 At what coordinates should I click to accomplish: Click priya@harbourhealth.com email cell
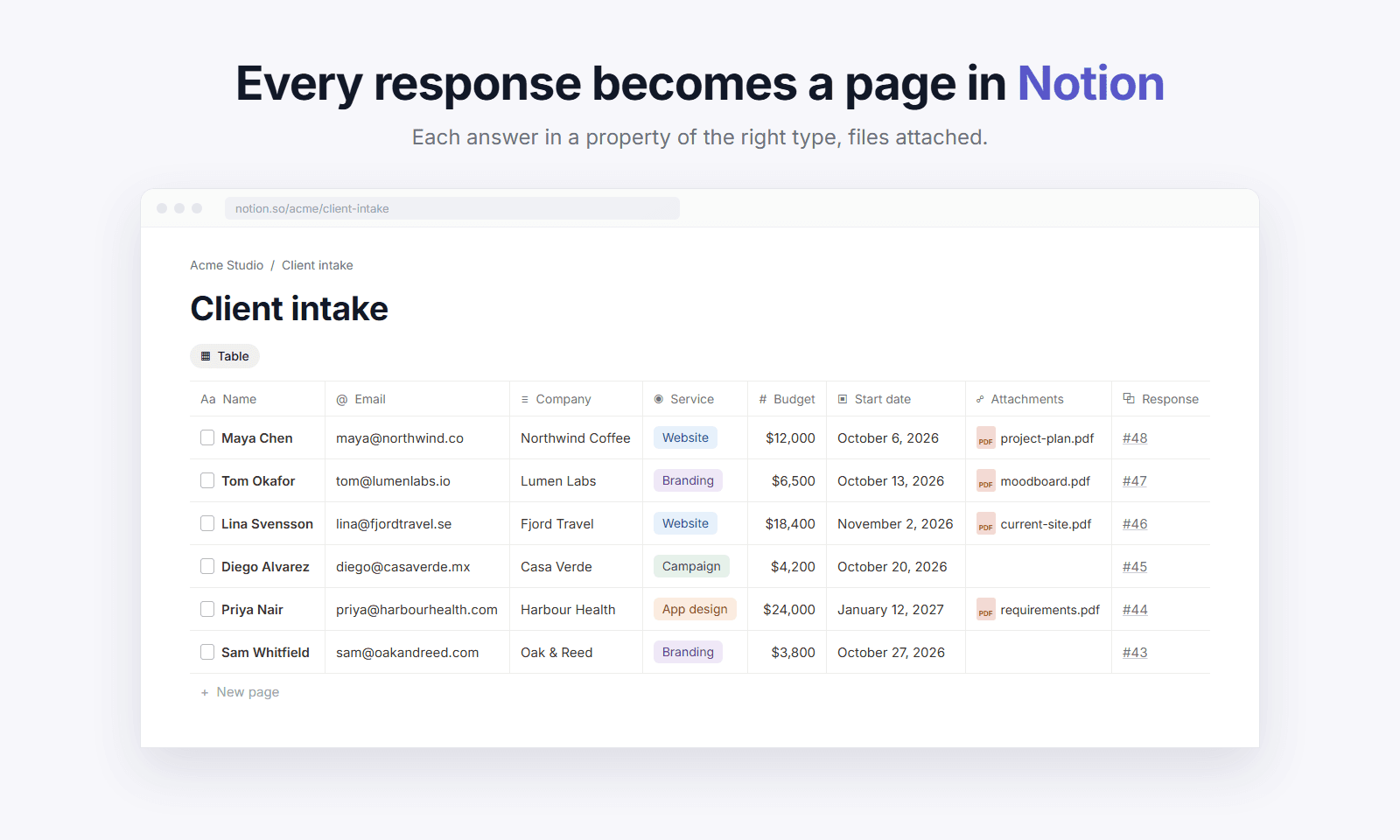tap(416, 609)
